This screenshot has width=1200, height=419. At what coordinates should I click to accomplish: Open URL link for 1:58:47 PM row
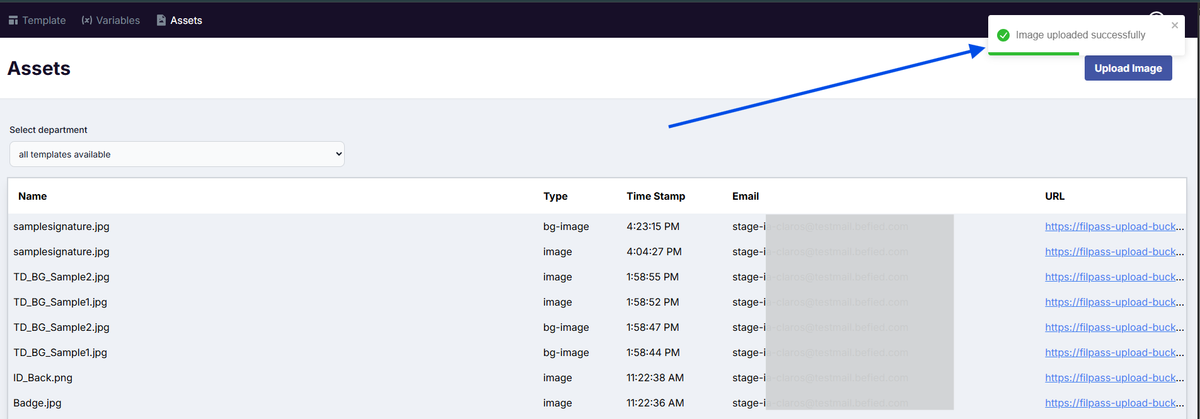pyautogui.click(x=1115, y=327)
